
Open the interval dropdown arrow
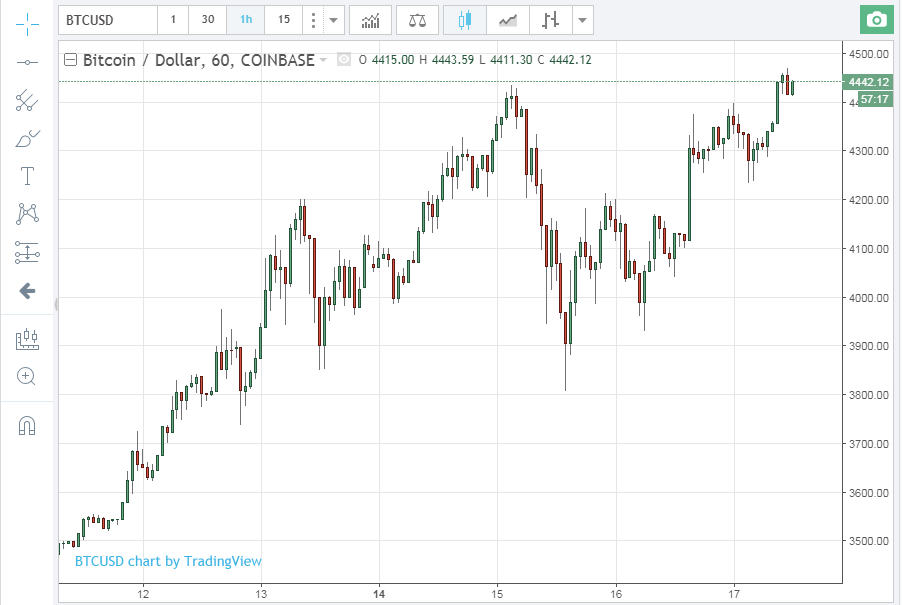(x=333, y=20)
